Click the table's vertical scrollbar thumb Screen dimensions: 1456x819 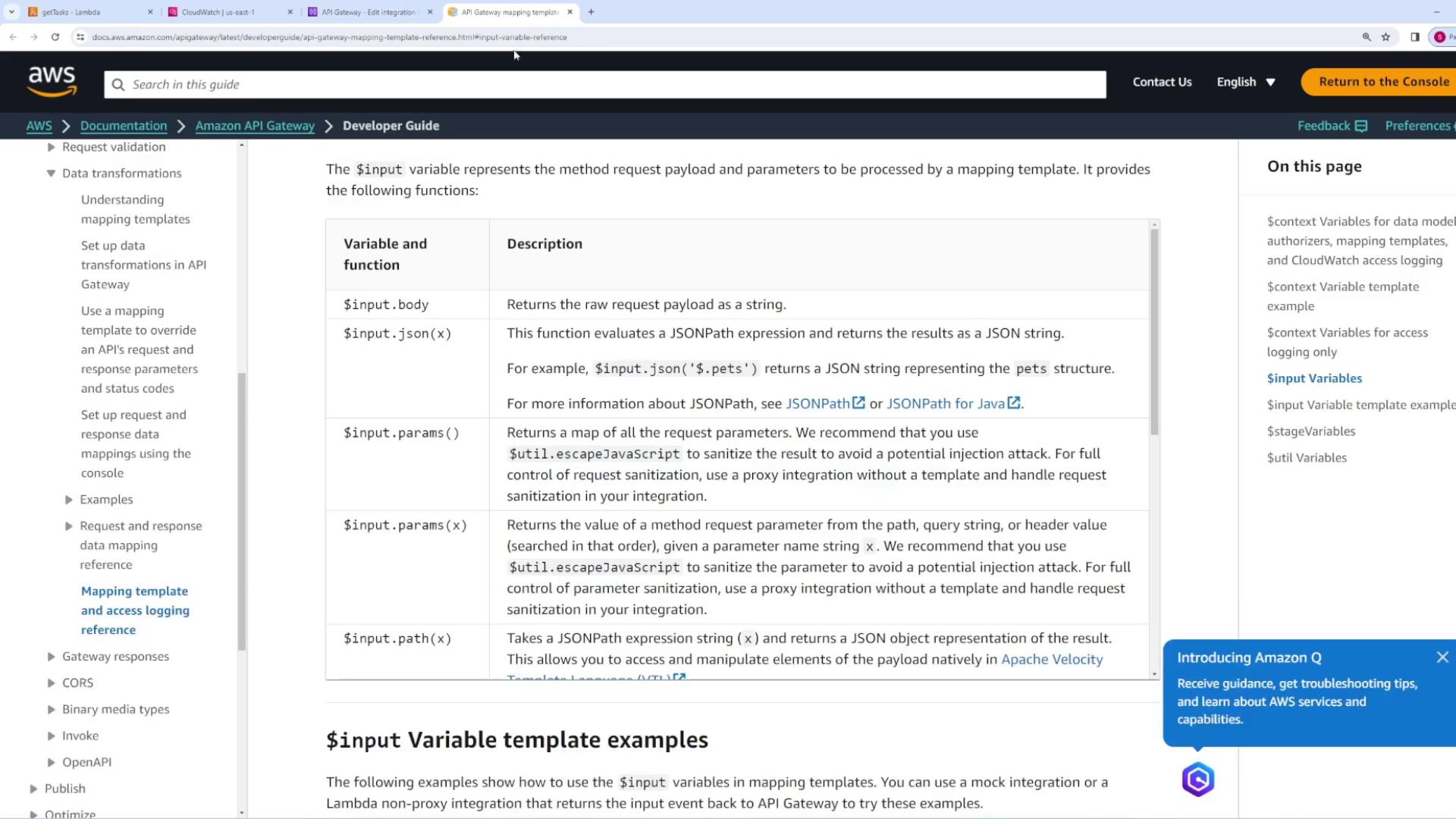coord(1154,334)
